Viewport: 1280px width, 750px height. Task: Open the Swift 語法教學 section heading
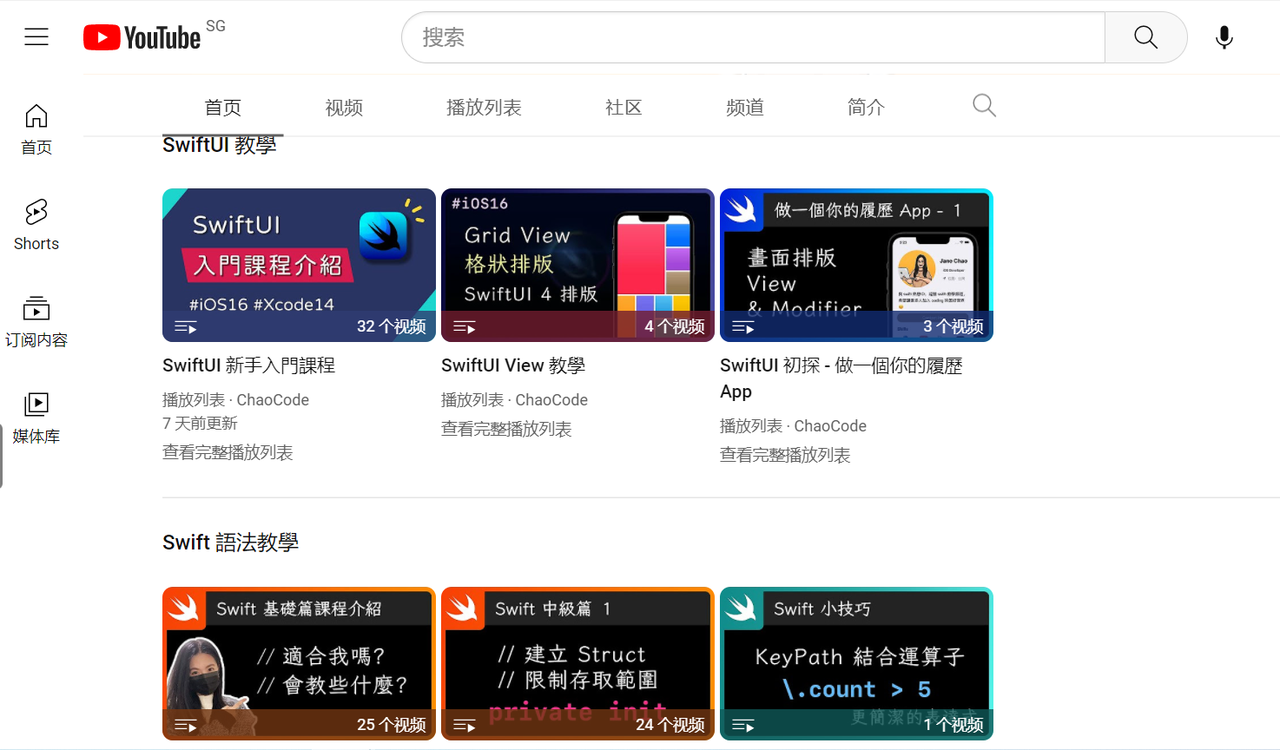[231, 543]
